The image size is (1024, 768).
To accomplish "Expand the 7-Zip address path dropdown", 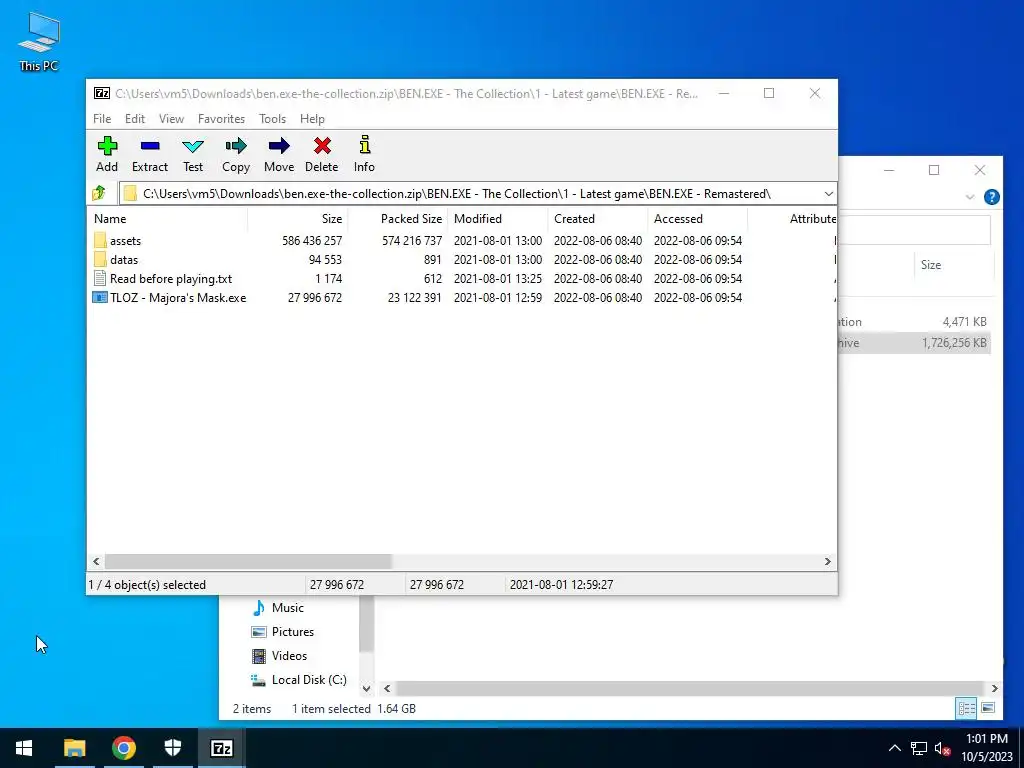I will click(828, 194).
